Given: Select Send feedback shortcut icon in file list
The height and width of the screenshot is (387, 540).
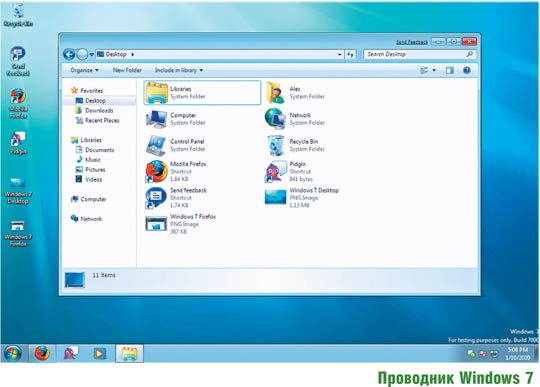Looking at the screenshot, I should pyautogui.click(x=156, y=198).
